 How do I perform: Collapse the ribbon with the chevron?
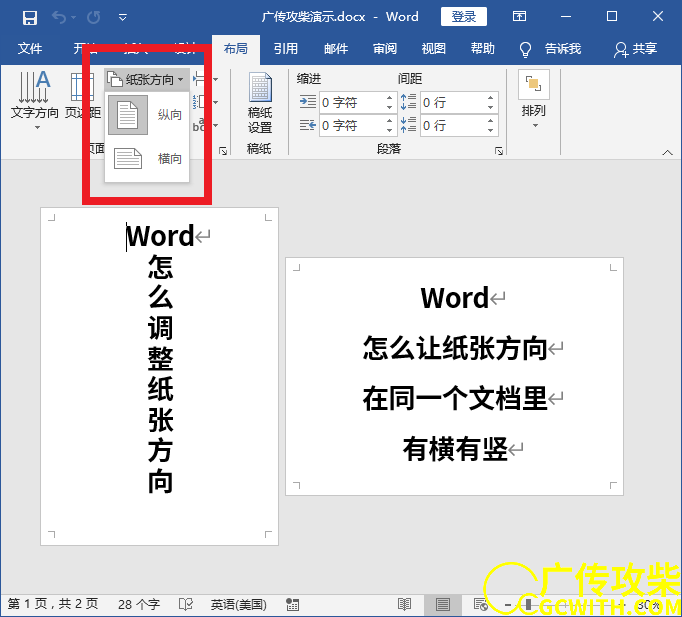(667, 152)
